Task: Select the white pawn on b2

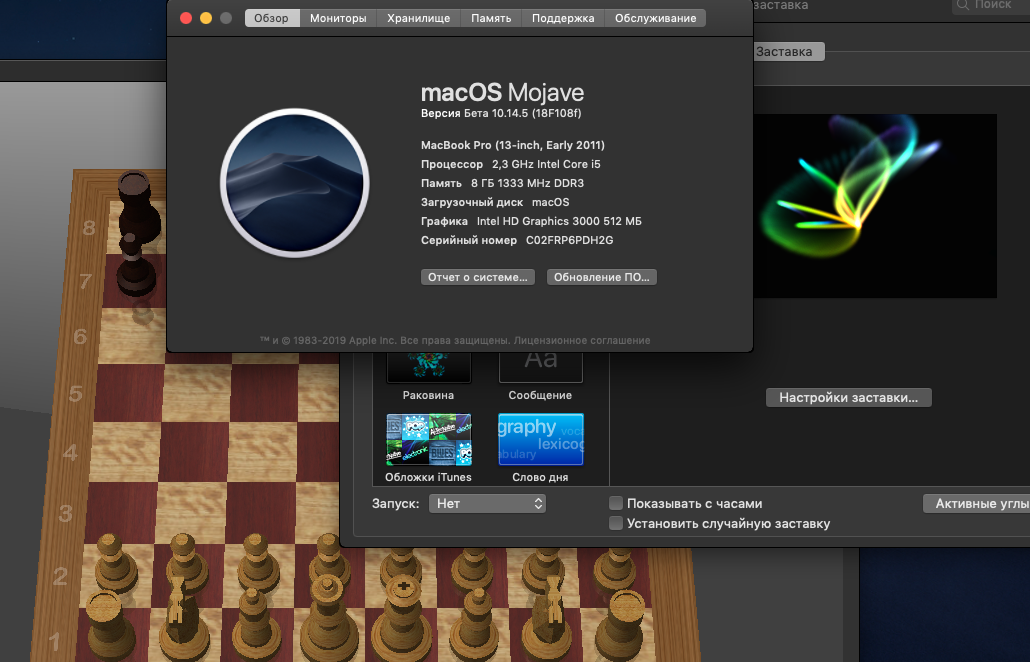Action: pos(185,563)
